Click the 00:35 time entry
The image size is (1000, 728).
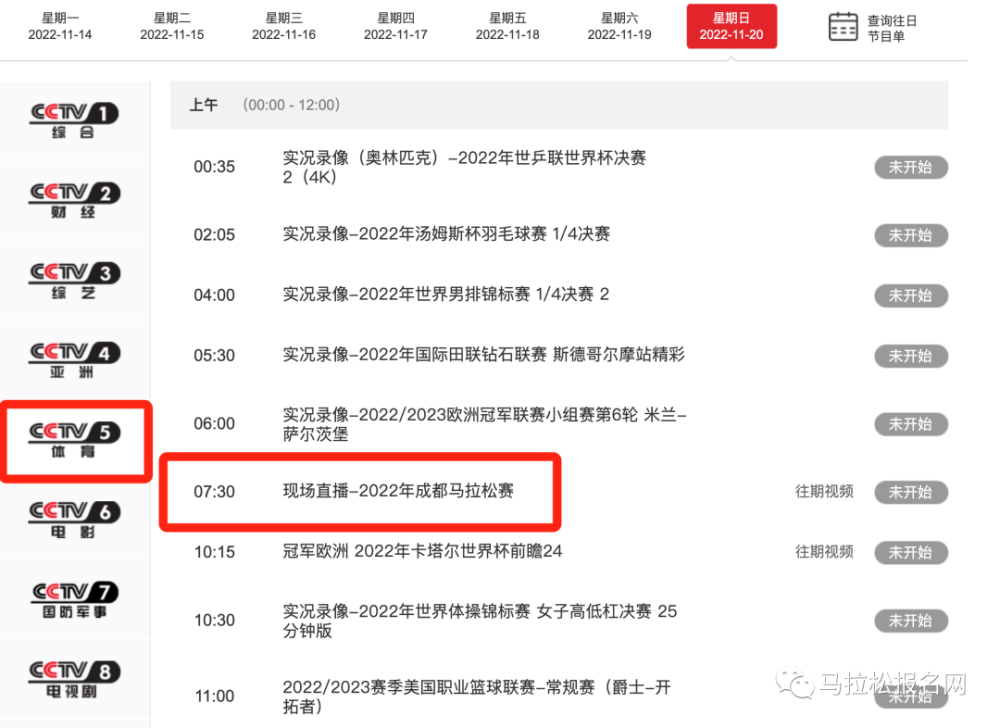click(214, 167)
